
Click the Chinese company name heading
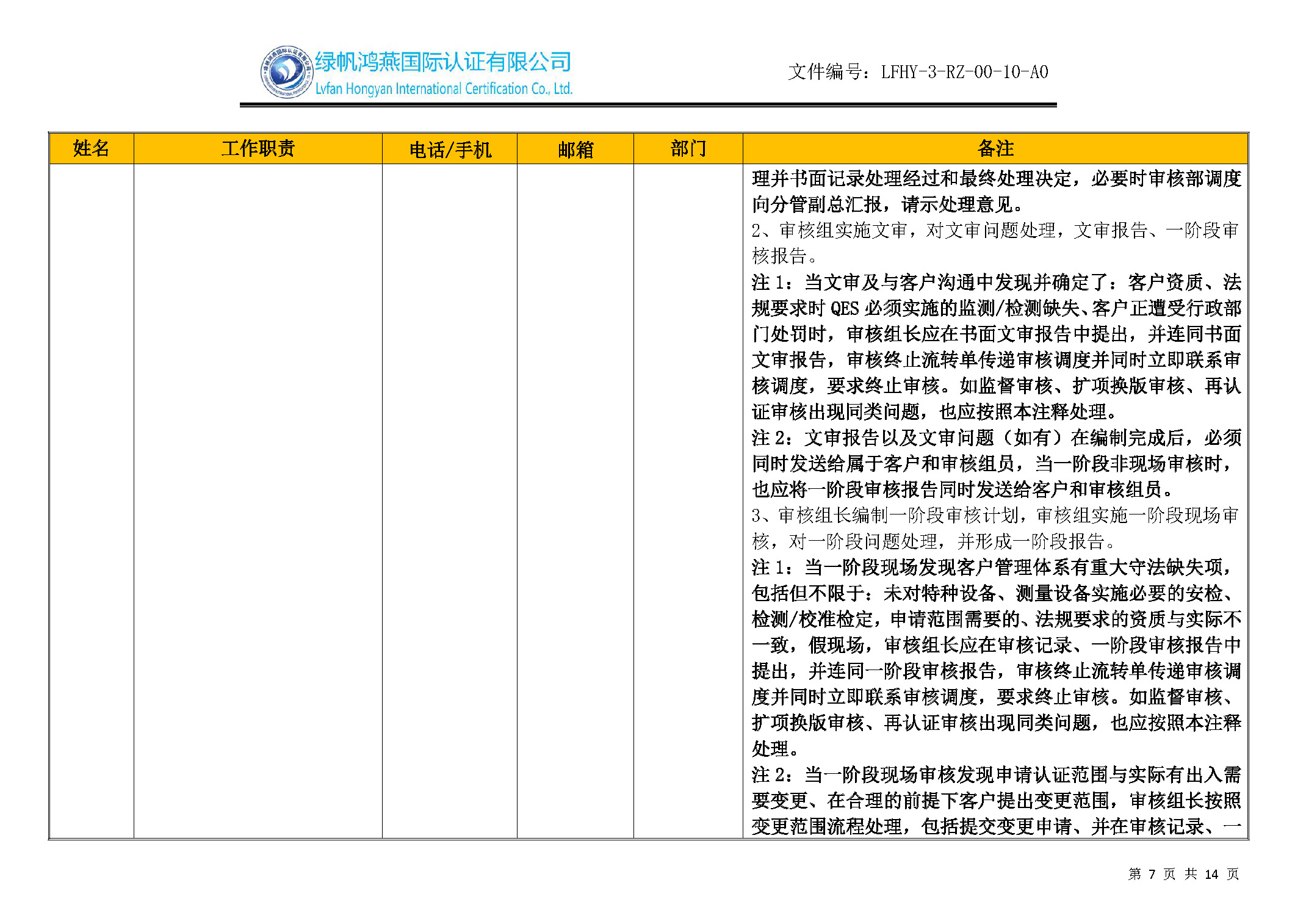[443, 62]
